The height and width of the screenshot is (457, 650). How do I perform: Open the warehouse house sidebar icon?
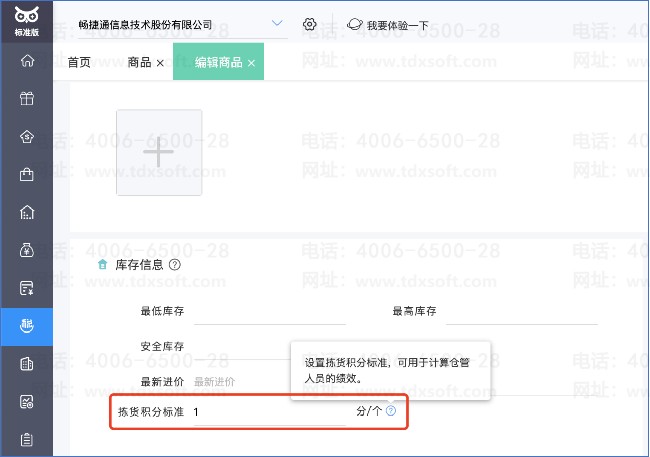pos(27,212)
